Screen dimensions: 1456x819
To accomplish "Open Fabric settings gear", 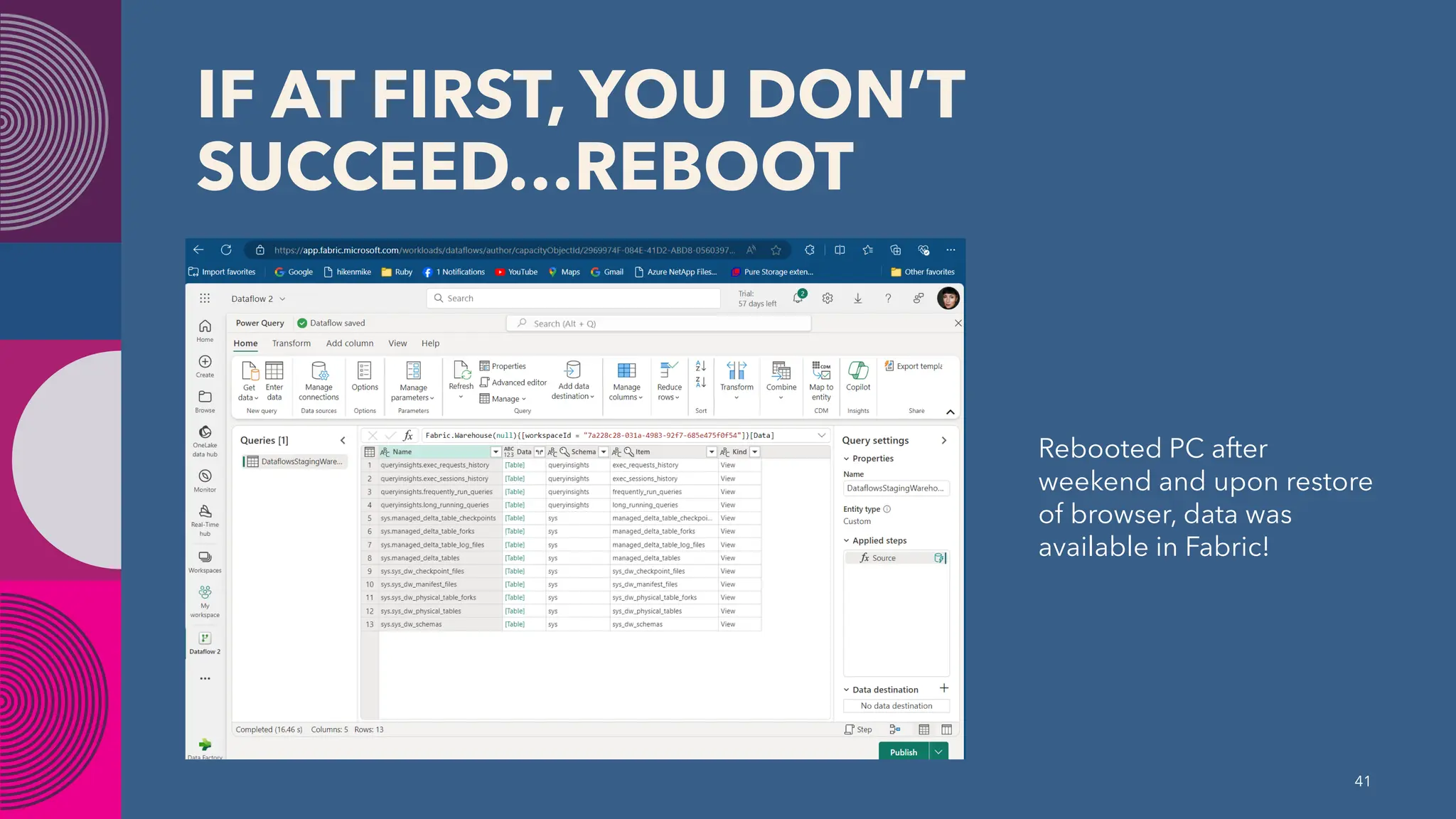I will (x=828, y=299).
